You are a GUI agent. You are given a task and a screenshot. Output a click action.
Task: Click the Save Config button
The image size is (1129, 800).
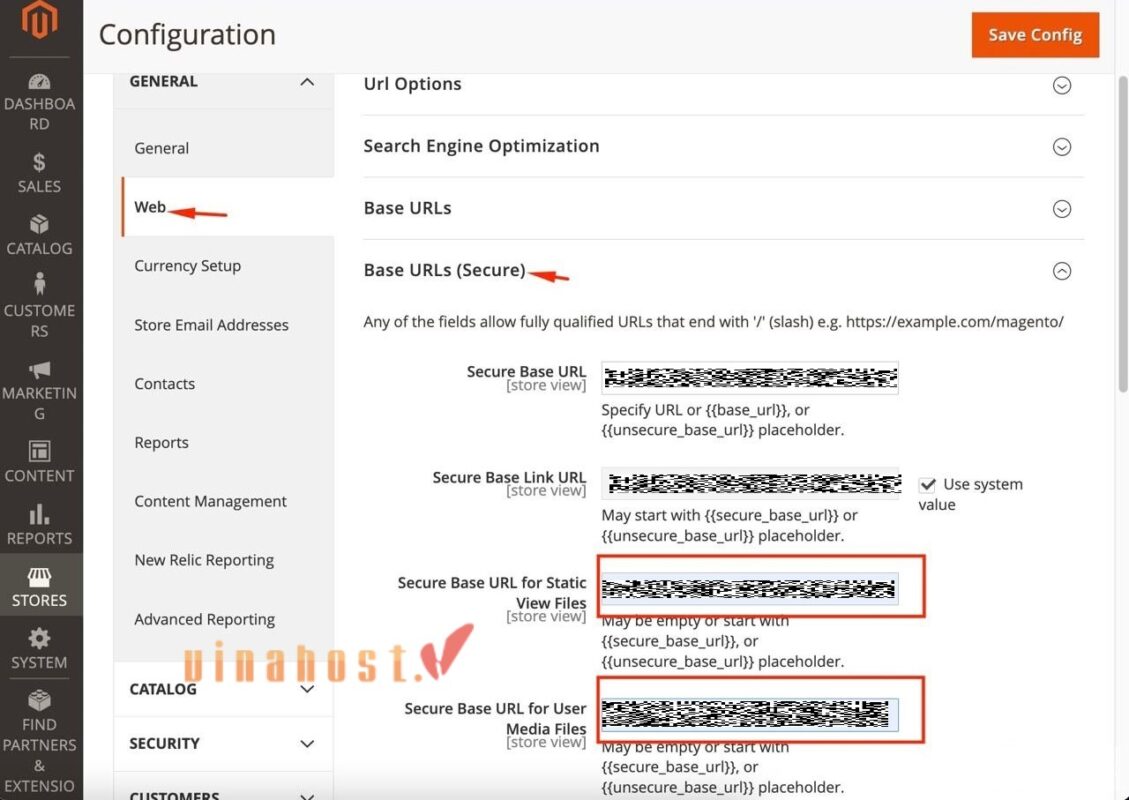[x=1035, y=35]
